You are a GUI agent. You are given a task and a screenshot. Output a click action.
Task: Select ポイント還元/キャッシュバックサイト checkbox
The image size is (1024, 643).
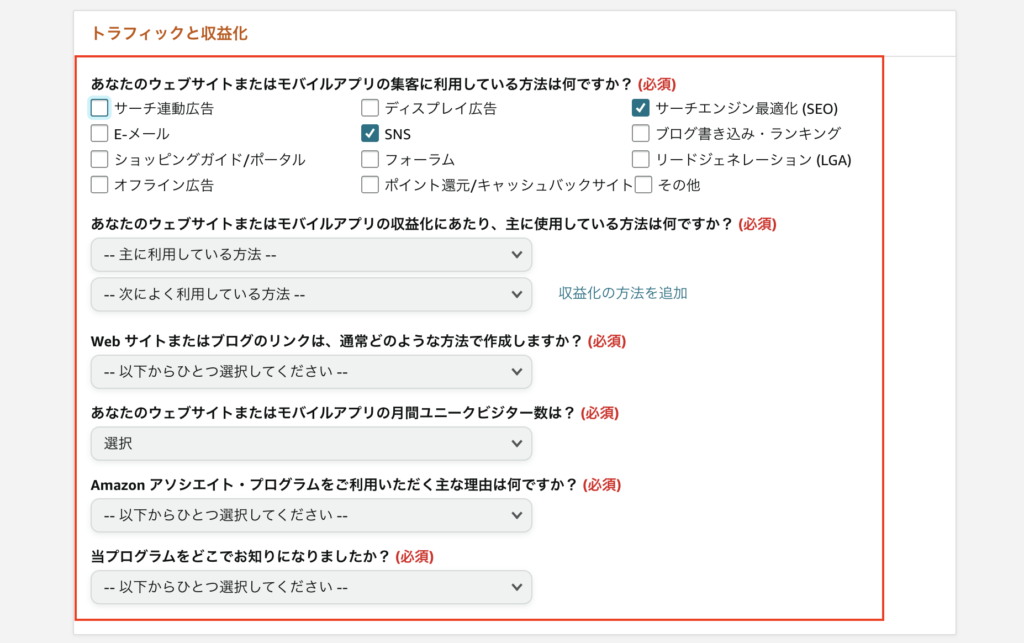click(370, 185)
